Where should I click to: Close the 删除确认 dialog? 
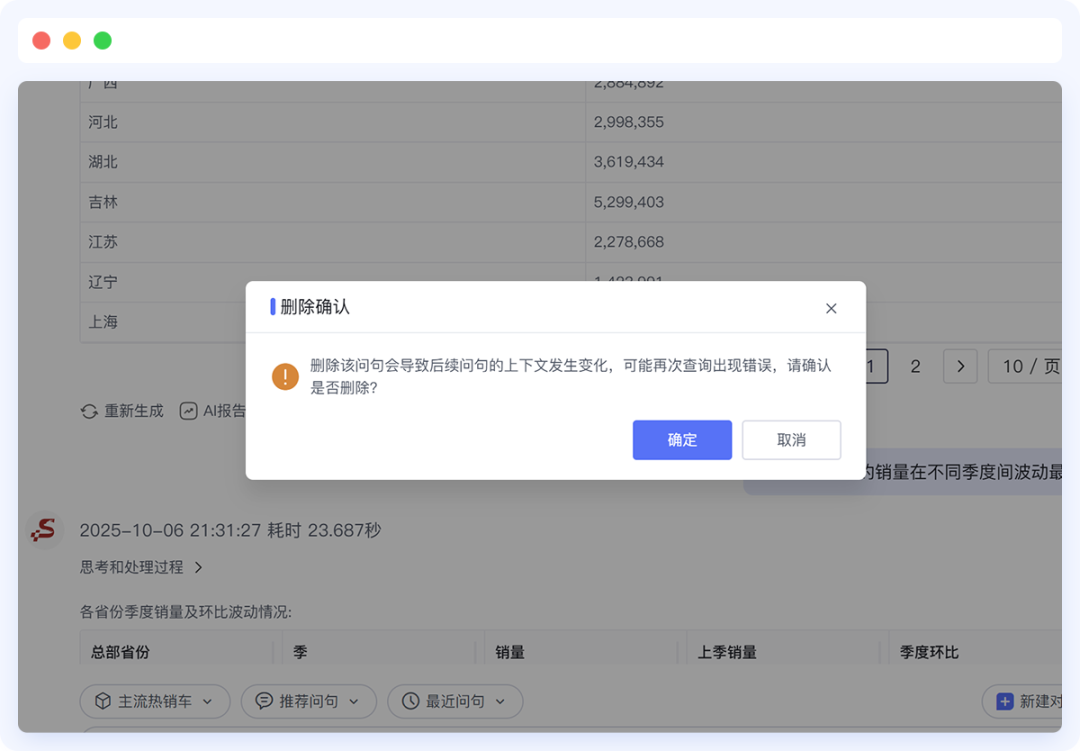coord(831,309)
